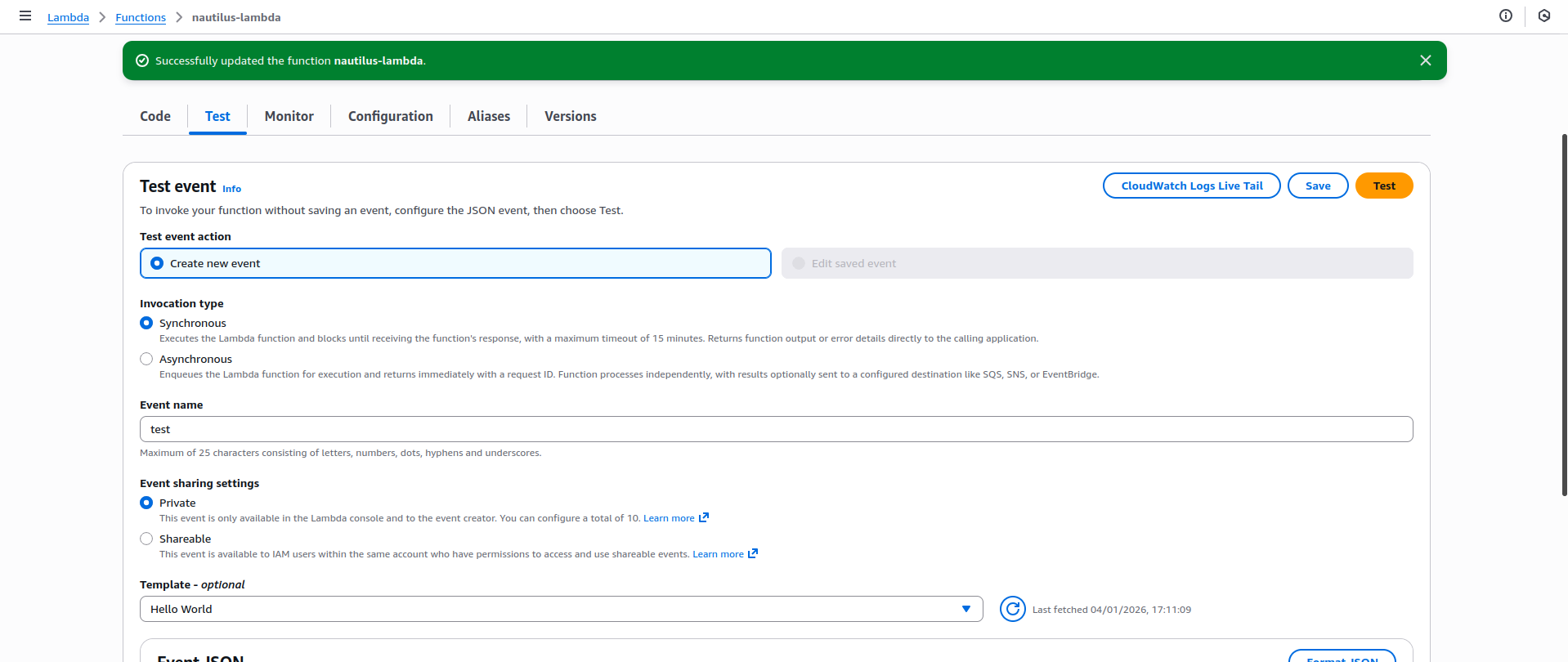Open the Private Learn more external link icon
The image size is (1568, 662).
(x=704, y=517)
